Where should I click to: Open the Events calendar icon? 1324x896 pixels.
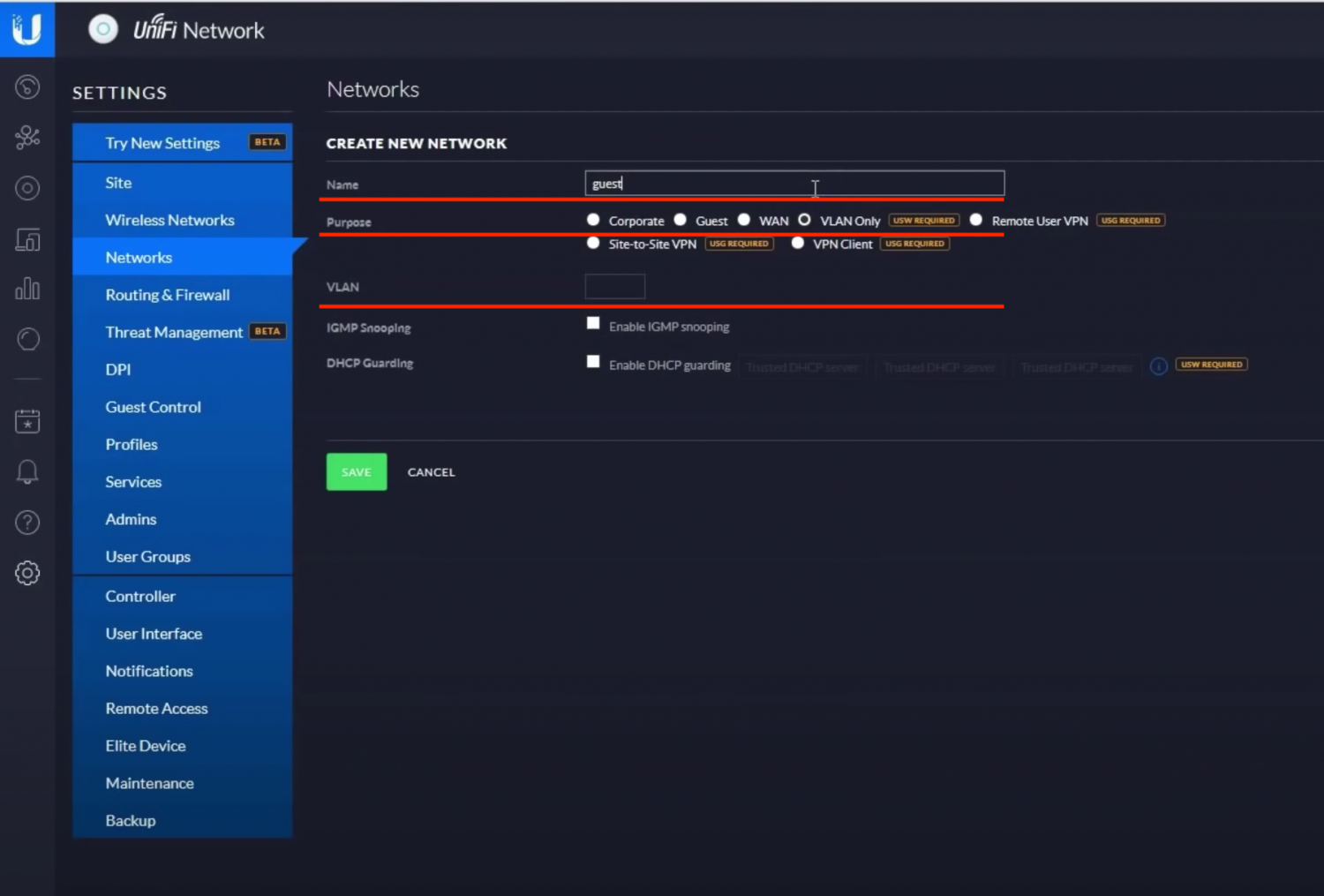pos(27,421)
